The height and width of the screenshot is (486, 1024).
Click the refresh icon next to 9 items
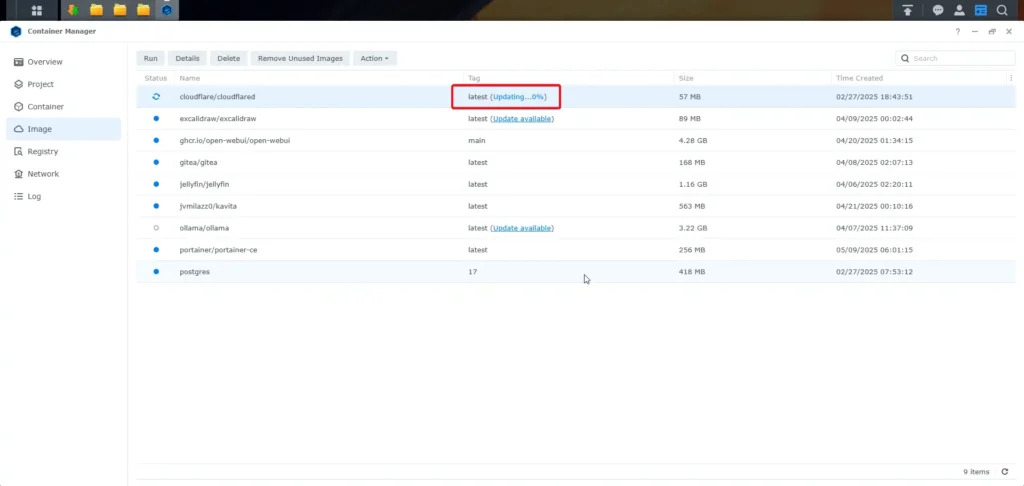pos(1004,472)
